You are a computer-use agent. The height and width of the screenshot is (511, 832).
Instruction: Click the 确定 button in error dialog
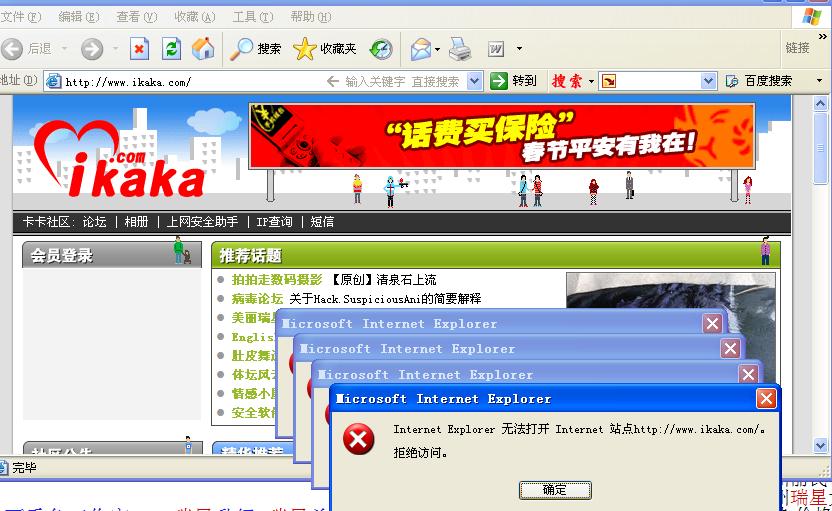click(554, 490)
